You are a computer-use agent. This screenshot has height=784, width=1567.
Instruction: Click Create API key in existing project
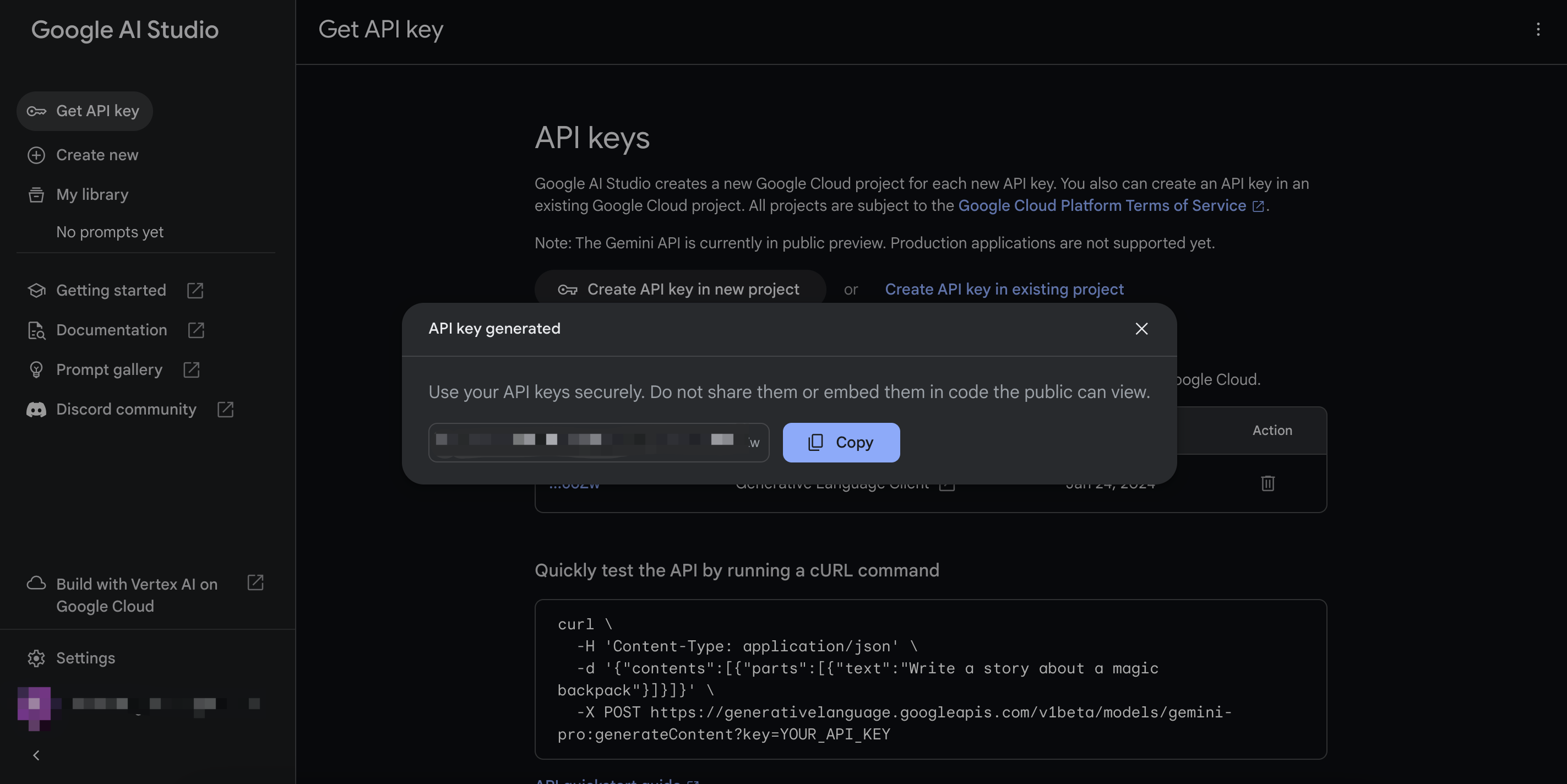[x=1004, y=290]
